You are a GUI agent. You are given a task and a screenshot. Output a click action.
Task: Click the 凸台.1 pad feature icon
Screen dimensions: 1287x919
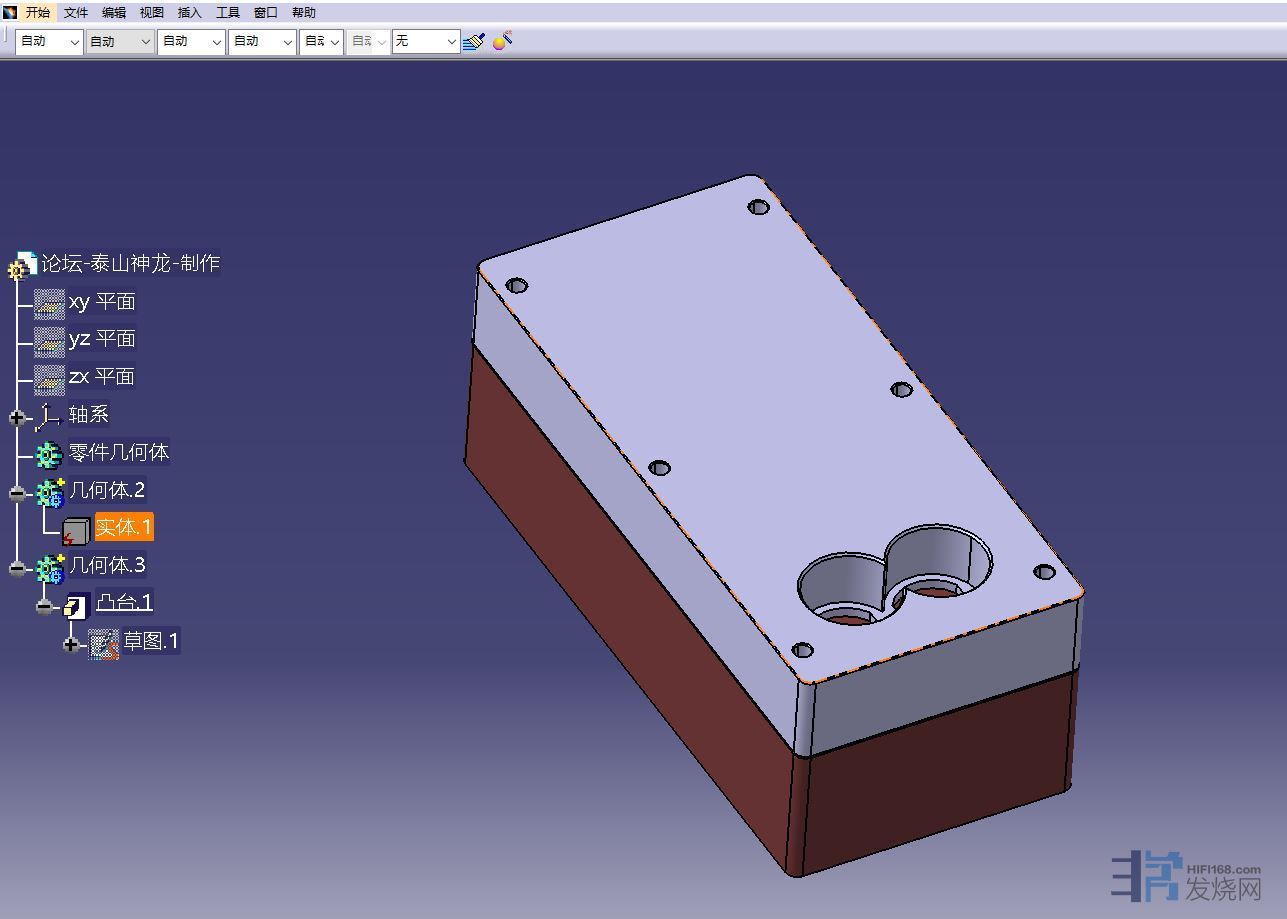(76, 605)
